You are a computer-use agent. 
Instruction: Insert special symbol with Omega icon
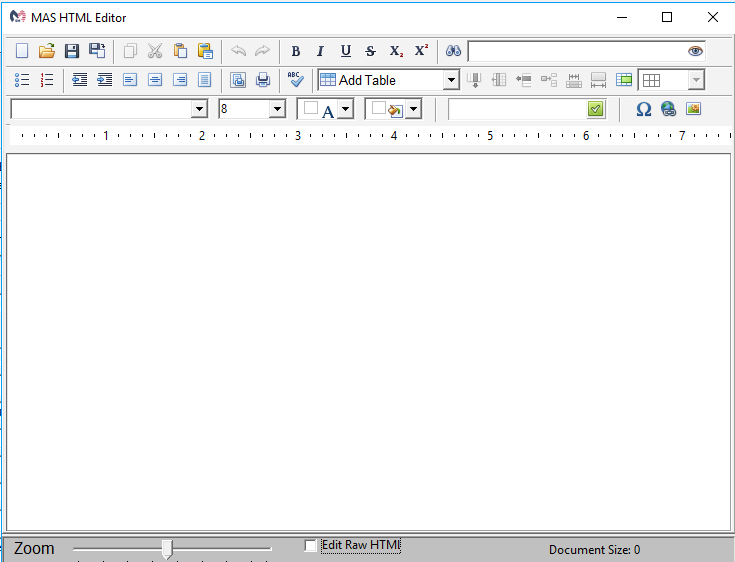(644, 109)
